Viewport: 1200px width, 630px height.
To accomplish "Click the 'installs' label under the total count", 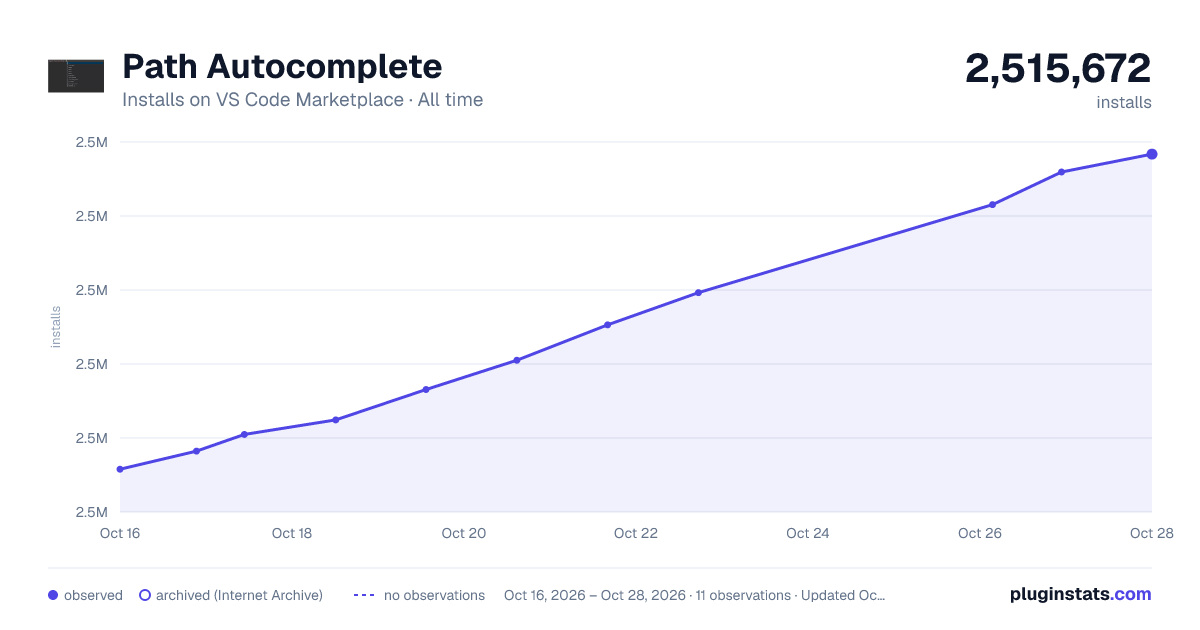I will (1124, 102).
